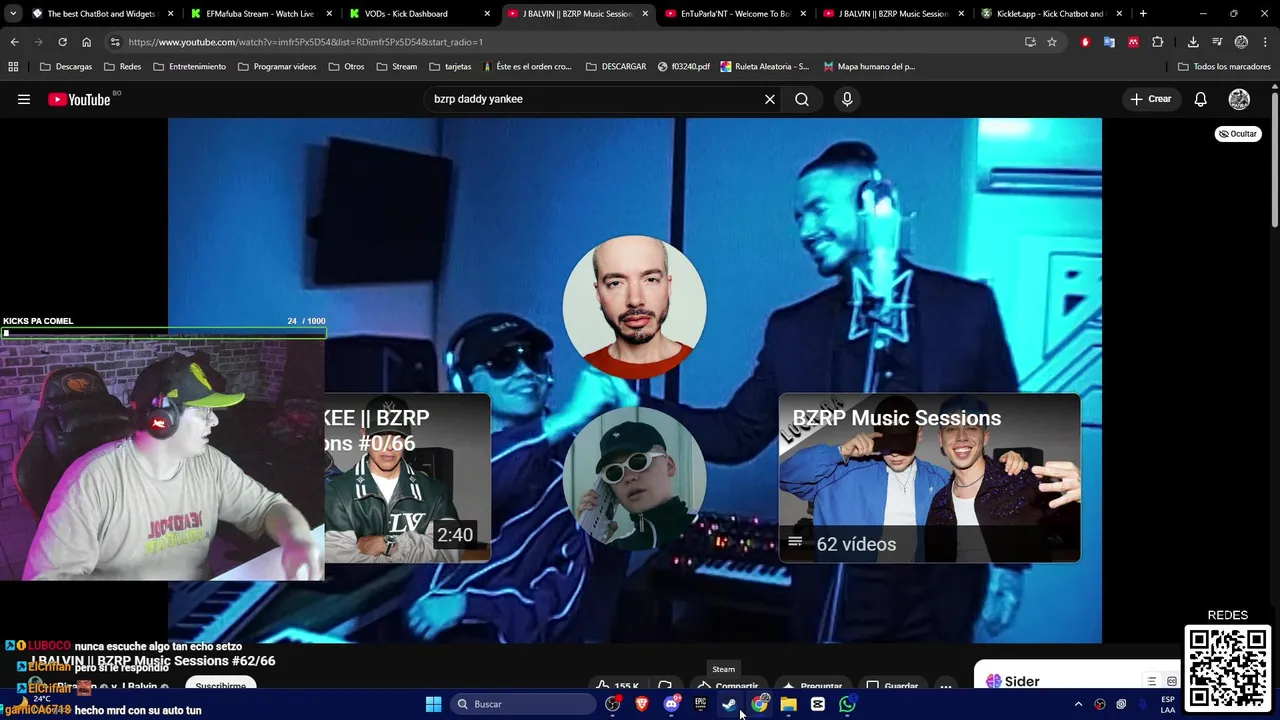Open the suggested video card lasting 2:40
The width and height of the screenshot is (1280, 720).
(407, 478)
